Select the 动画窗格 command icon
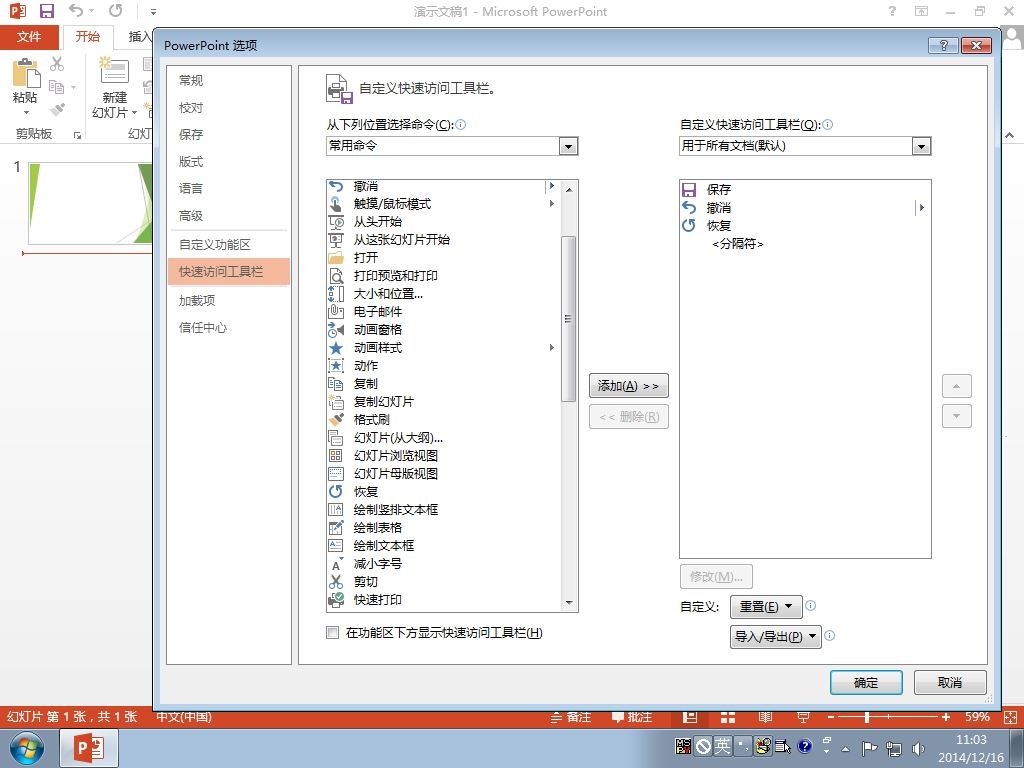 tap(336, 330)
